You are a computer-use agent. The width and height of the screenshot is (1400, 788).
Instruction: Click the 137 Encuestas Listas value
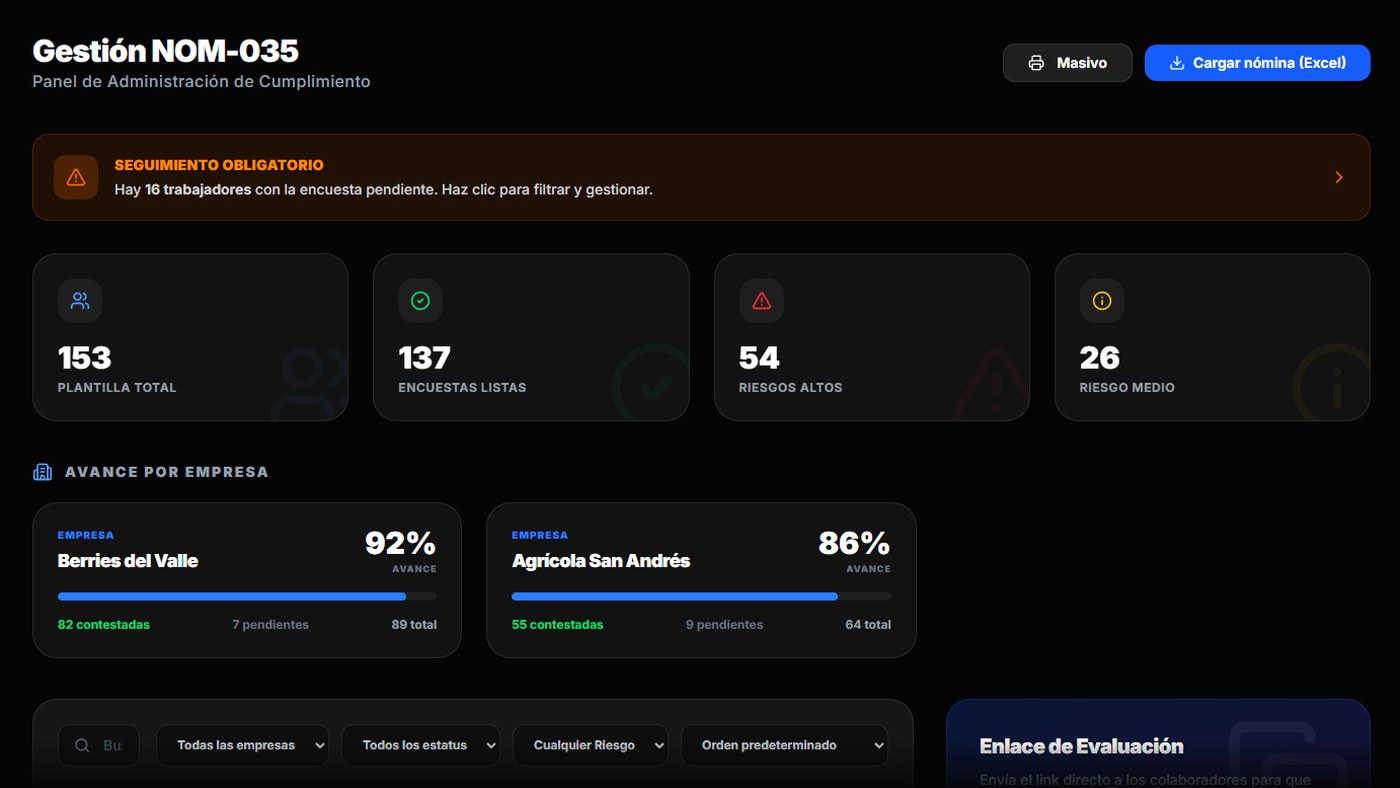[425, 358]
